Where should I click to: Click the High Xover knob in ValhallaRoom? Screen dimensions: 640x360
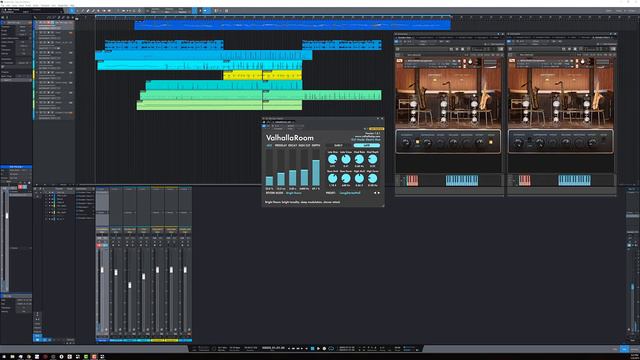(x=373, y=178)
